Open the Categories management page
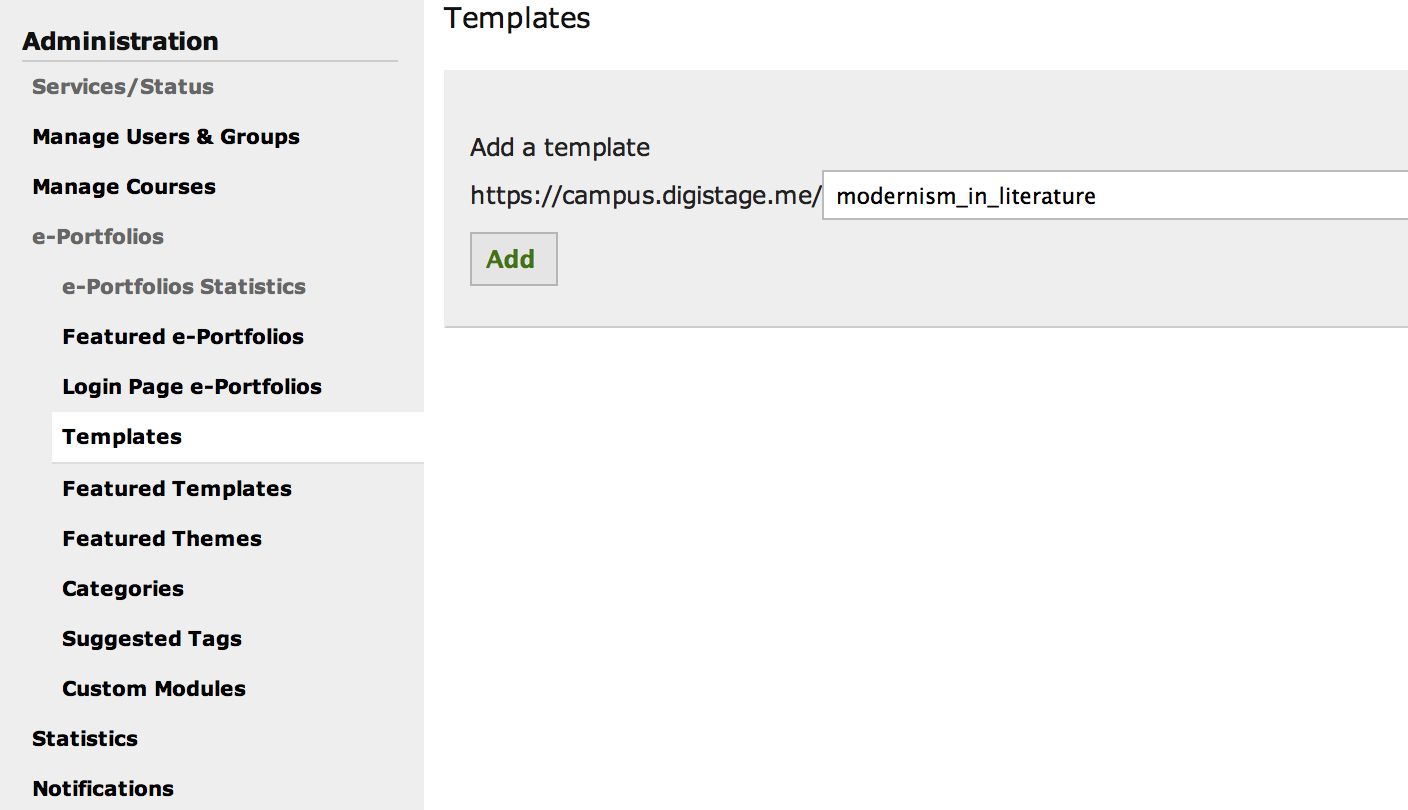This screenshot has height=810, width=1408. tap(123, 588)
